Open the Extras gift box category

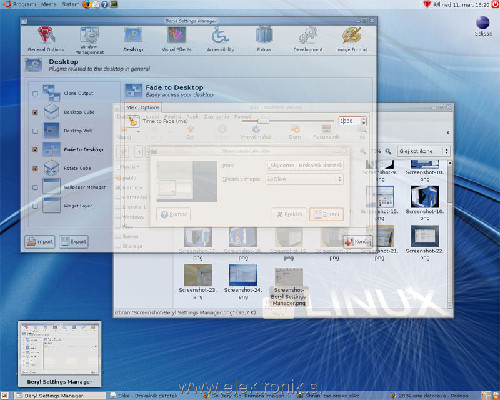[x=264, y=35]
